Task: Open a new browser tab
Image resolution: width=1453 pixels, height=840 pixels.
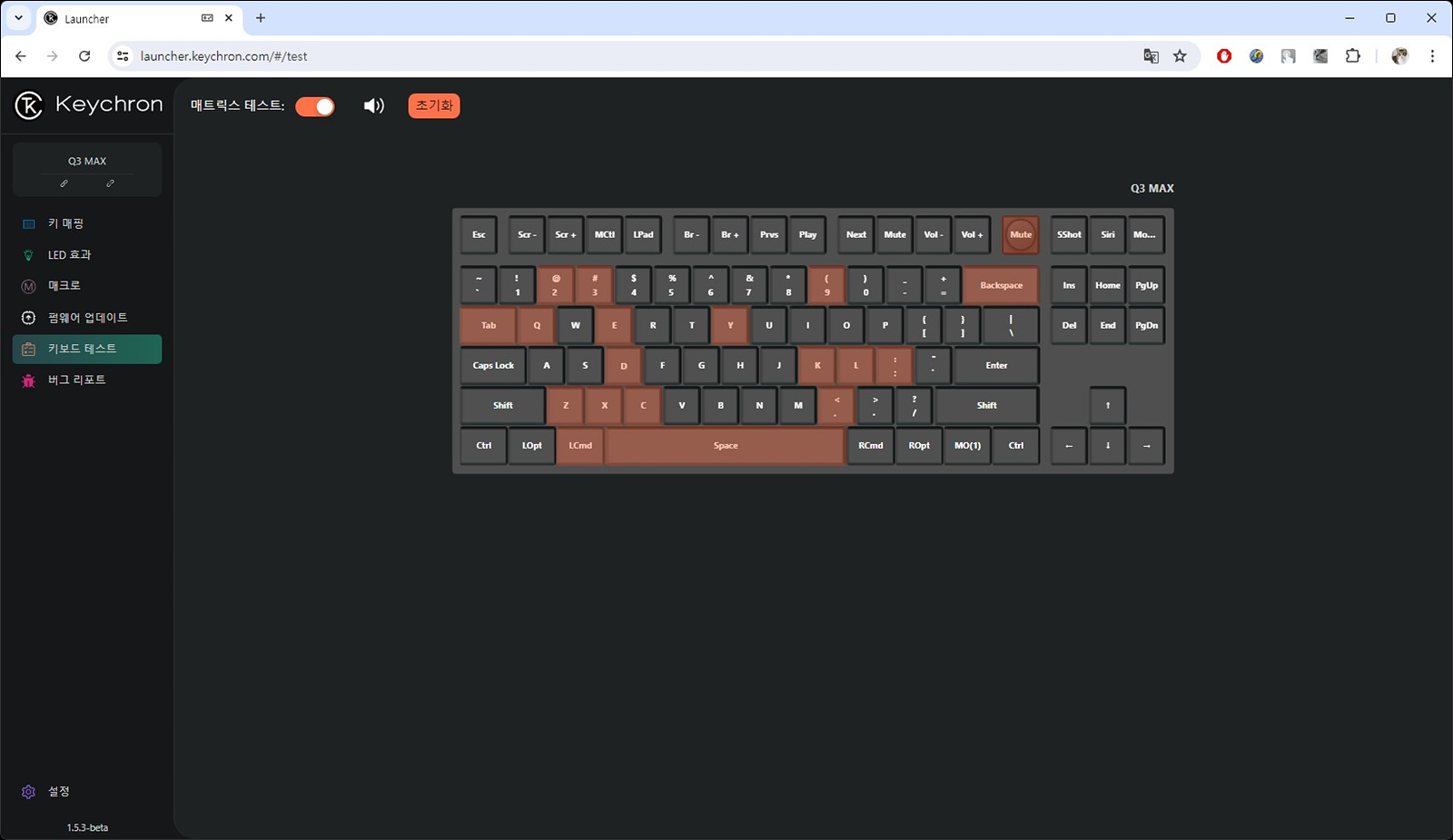Action: [261, 18]
